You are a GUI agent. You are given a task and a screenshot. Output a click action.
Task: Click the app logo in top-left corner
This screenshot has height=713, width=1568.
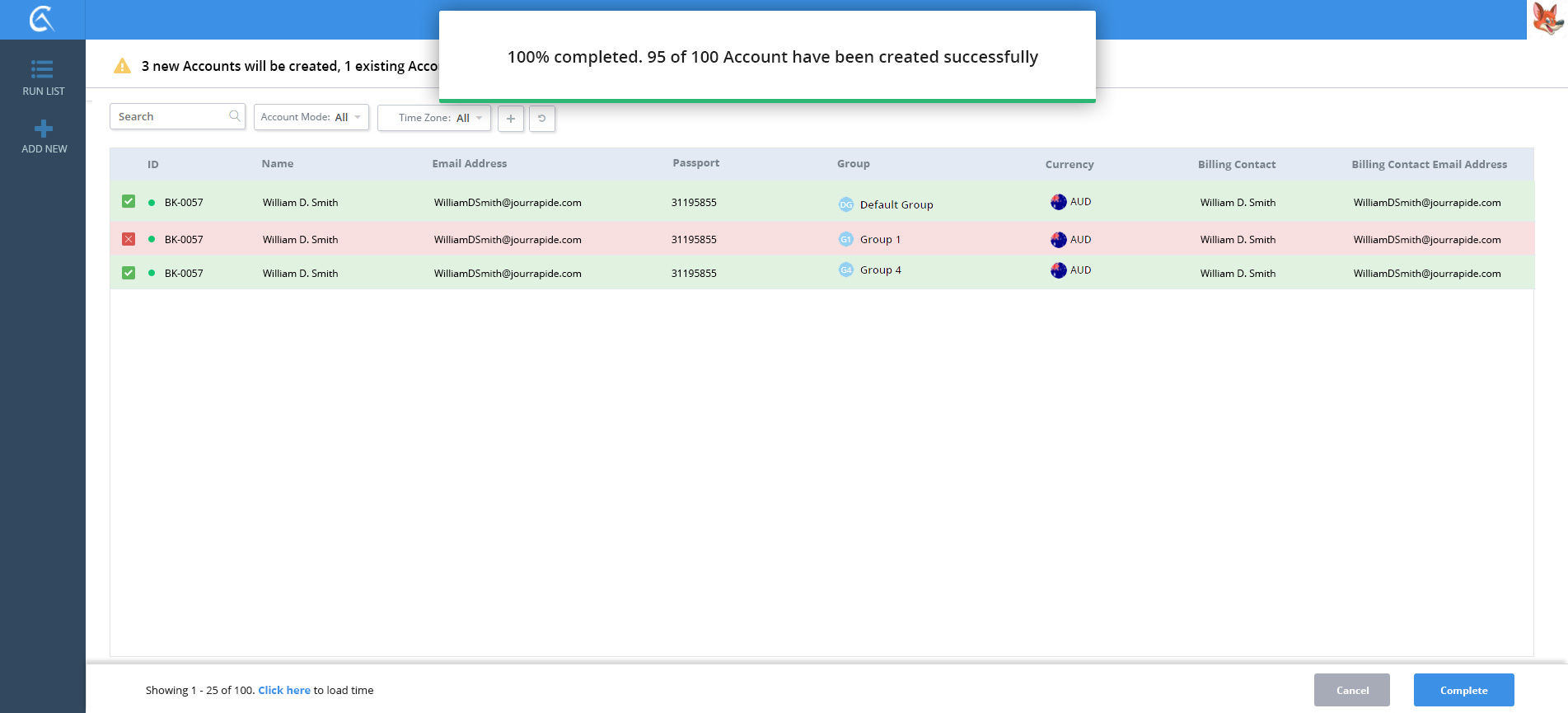click(42, 19)
